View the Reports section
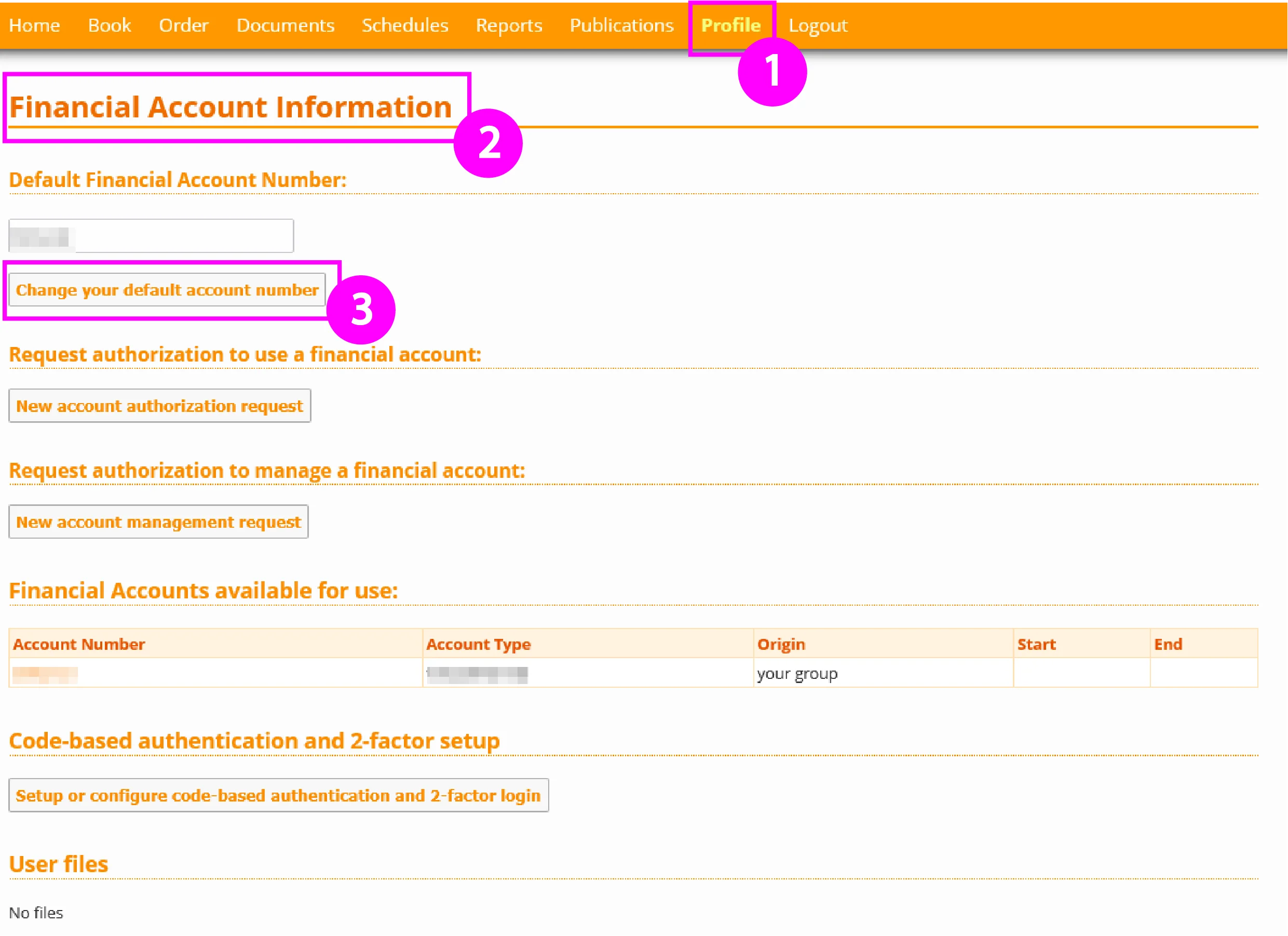Screen dimensions: 1288x936 click(x=508, y=25)
